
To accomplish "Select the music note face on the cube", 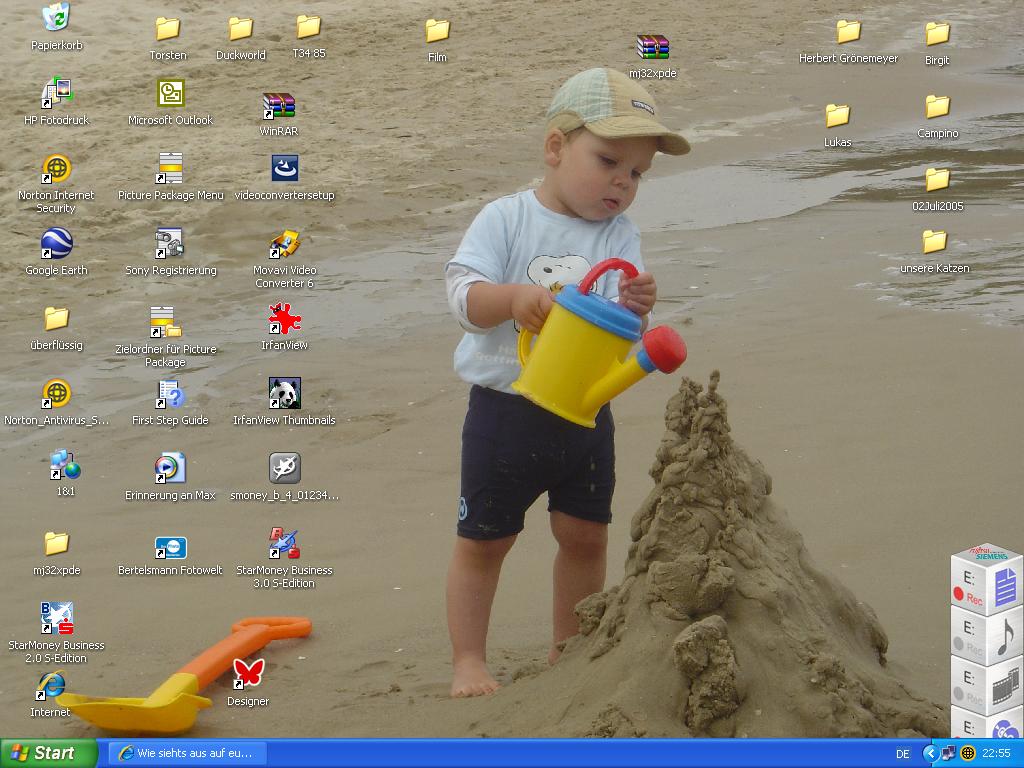I will tap(1005, 634).
